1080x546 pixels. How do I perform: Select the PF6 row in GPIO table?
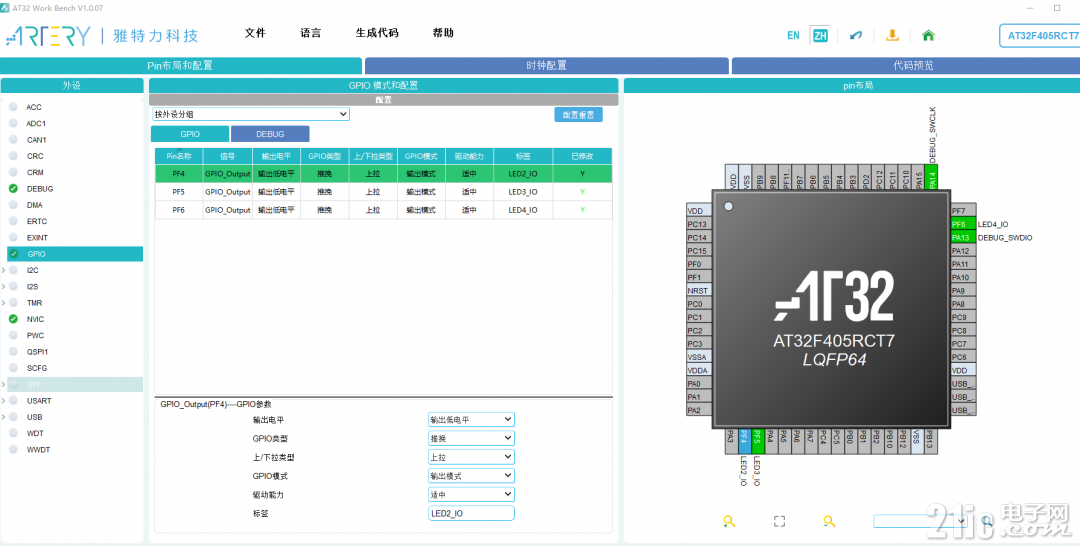(383, 210)
